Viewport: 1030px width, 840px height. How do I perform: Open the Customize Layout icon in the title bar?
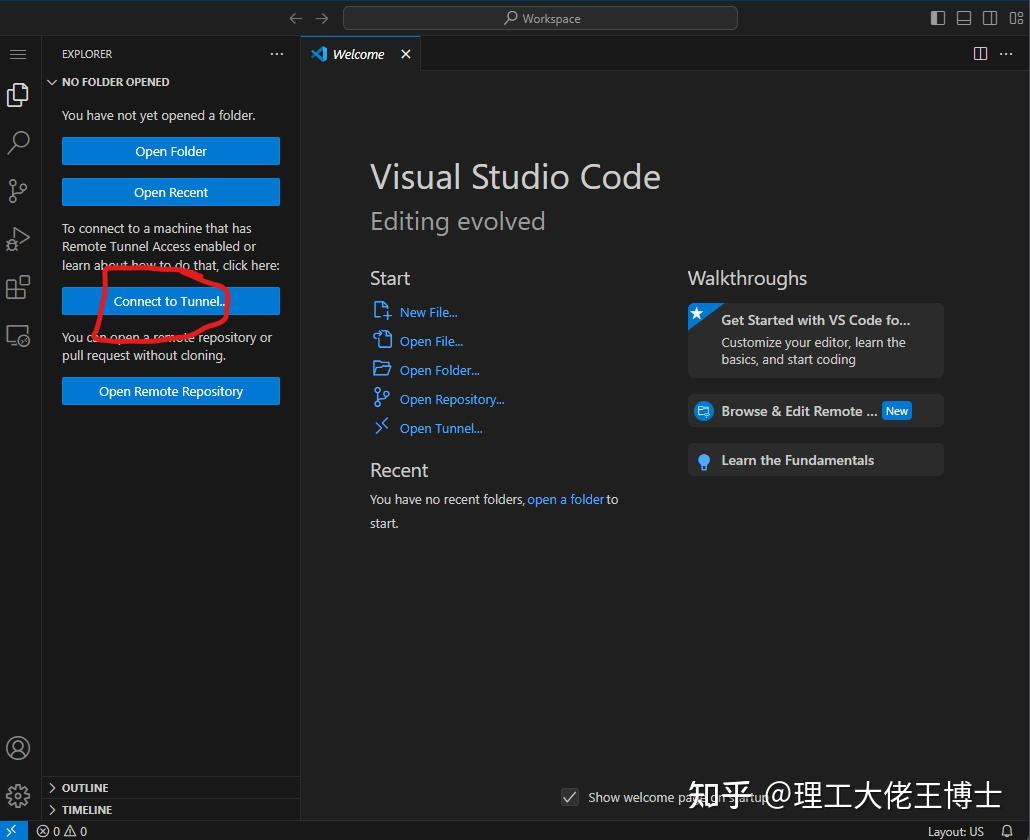[1015, 17]
